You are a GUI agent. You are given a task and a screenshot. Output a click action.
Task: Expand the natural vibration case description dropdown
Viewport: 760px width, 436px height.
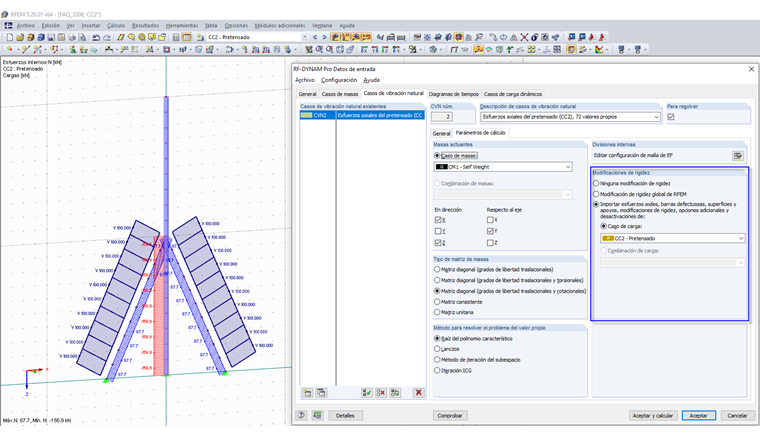click(655, 117)
